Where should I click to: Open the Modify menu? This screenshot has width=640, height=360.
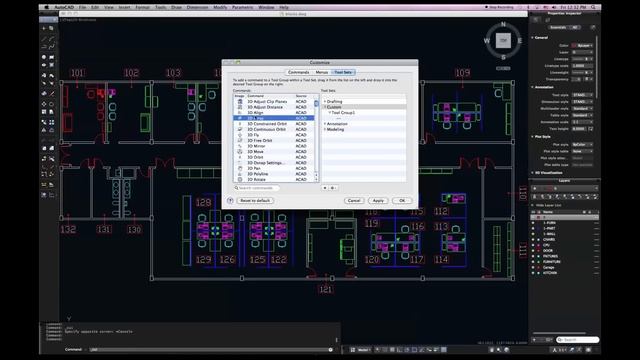220,7
